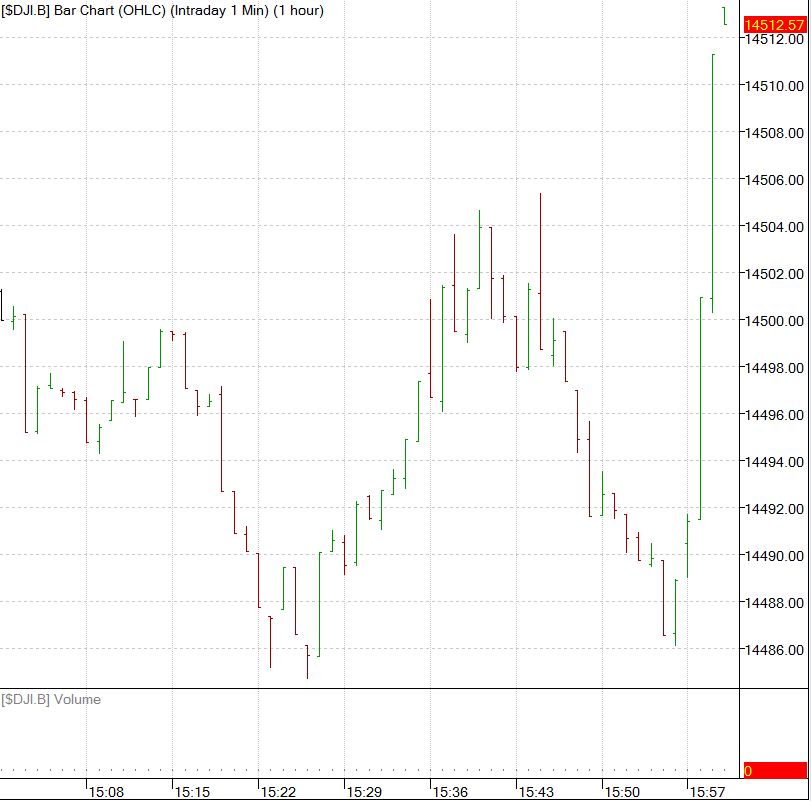Click the 14492.00 price axis label
Viewport: 811px width, 801px height.
pos(773,509)
